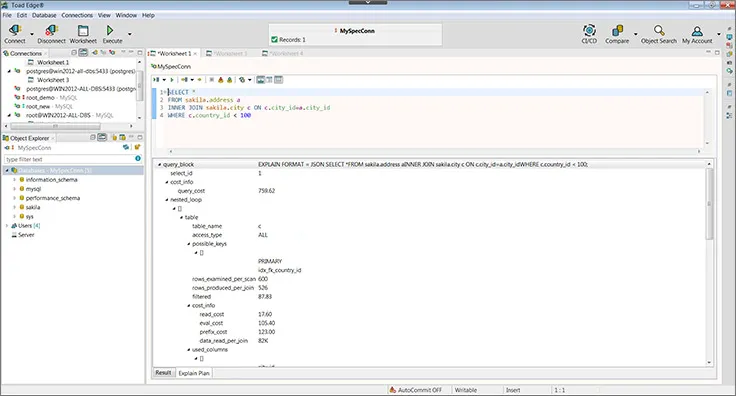Image resolution: width=736 pixels, height=396 pixels.
Task: Switch to the Explain Plan tab
Action: 194,373
